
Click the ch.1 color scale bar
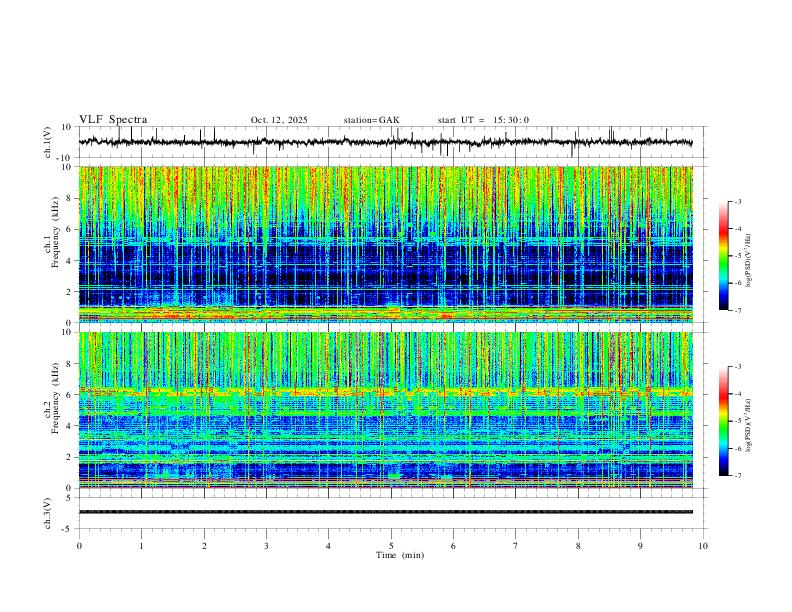coord(723,256)
